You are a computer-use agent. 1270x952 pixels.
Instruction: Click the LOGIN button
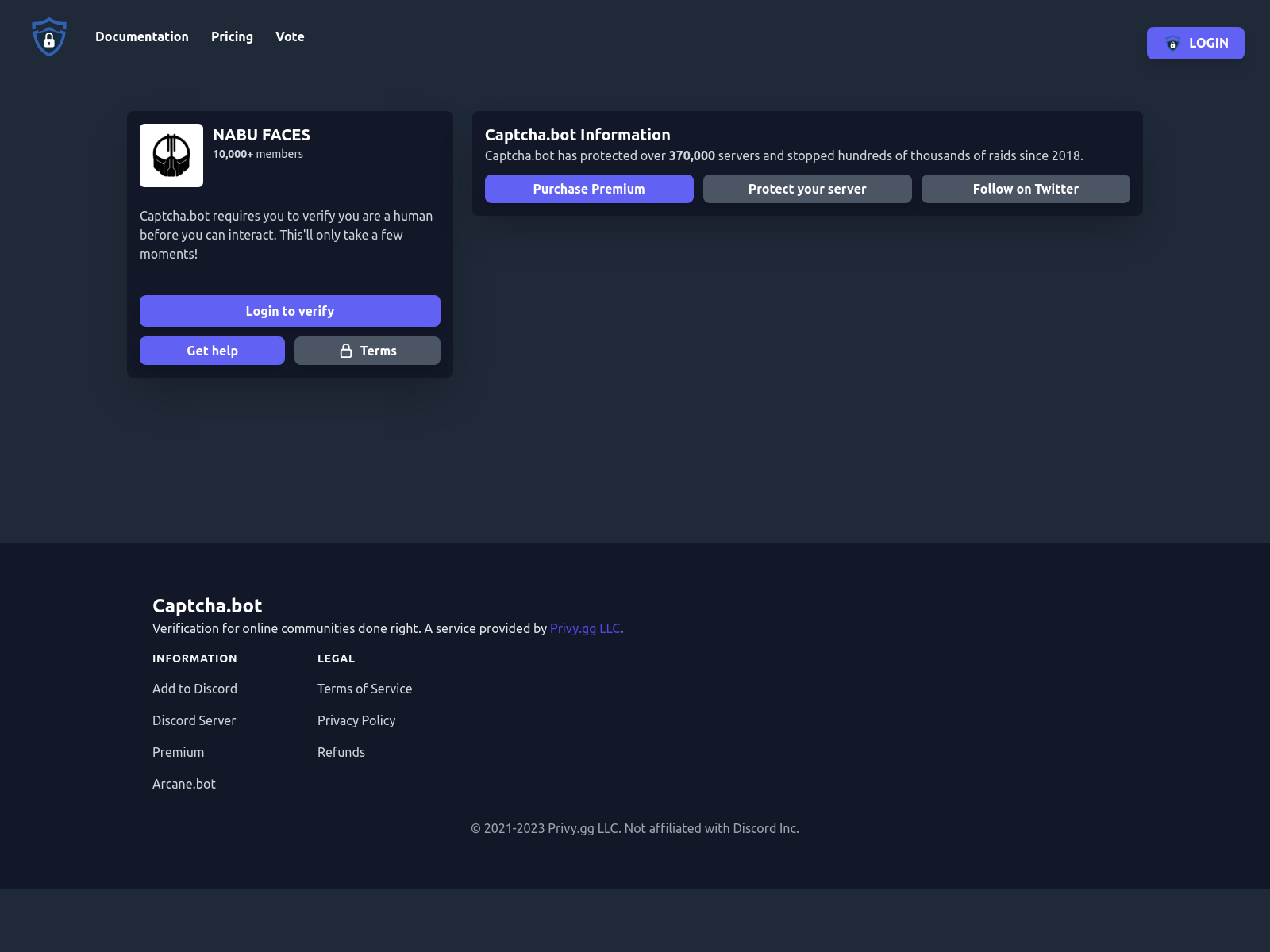tap(1195, 43)
